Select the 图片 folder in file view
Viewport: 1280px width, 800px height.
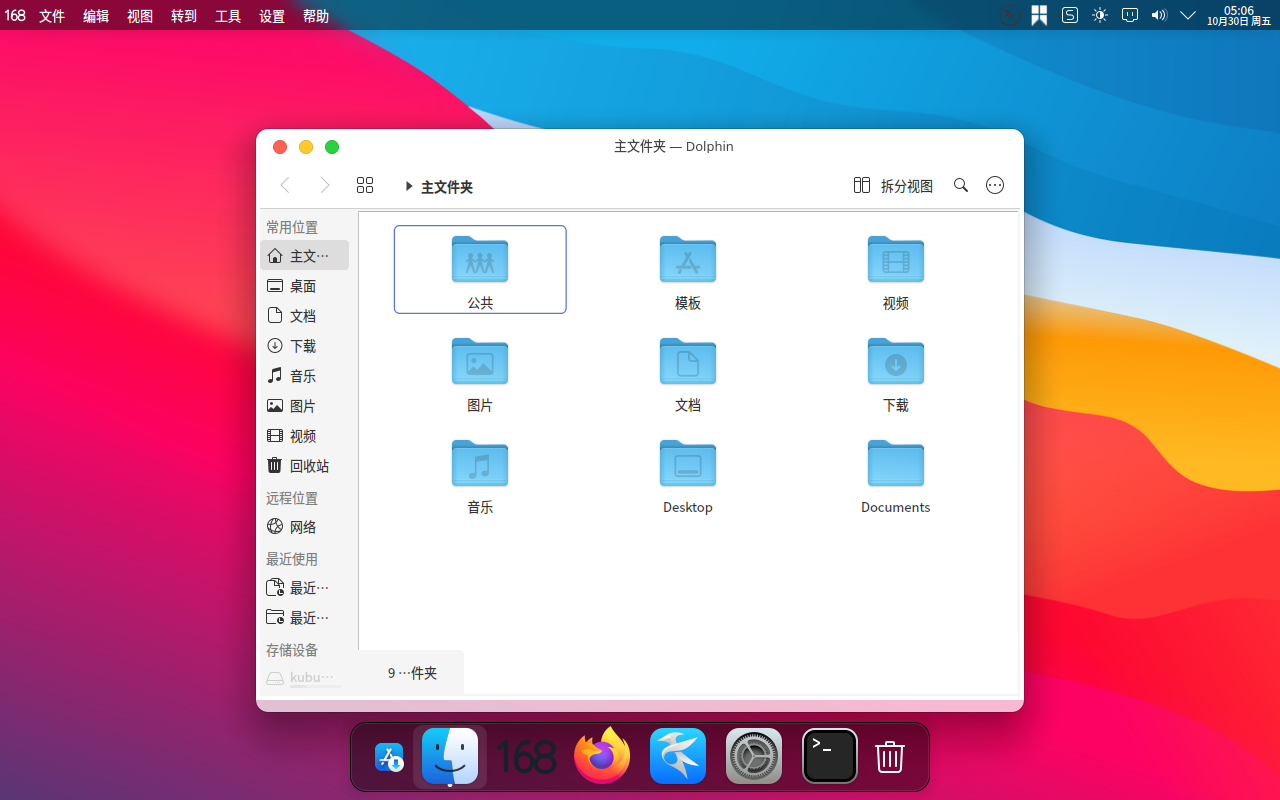480,374
